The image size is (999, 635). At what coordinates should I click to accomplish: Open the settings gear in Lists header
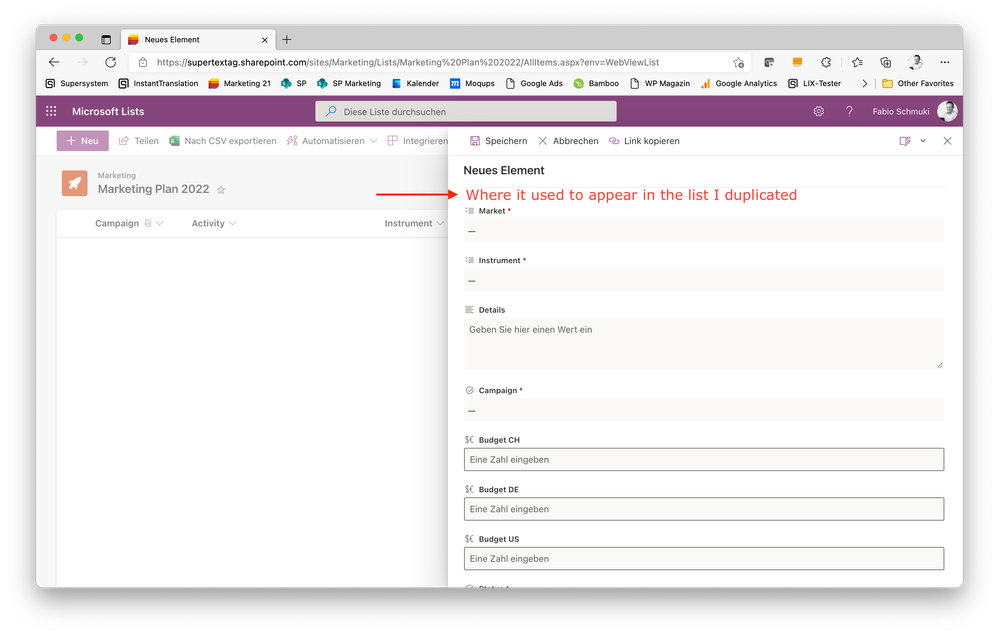tap(819, 111)
